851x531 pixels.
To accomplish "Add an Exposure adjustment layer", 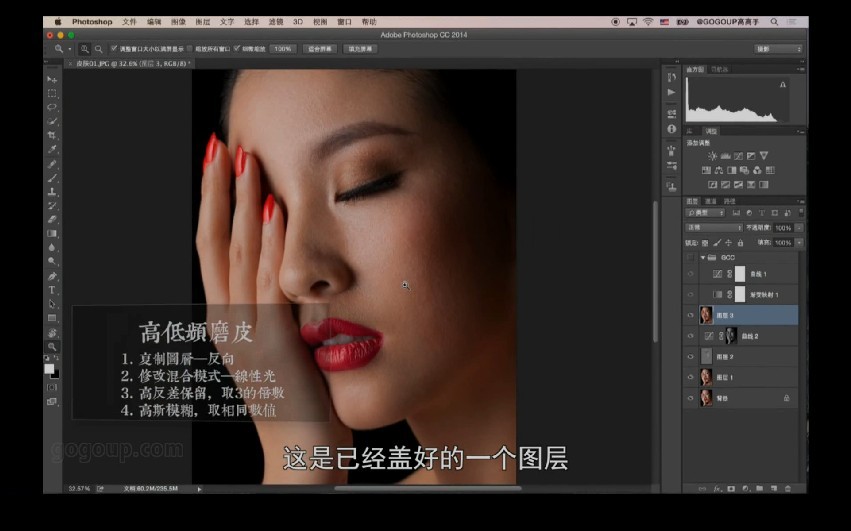I will tap(751, 156).
